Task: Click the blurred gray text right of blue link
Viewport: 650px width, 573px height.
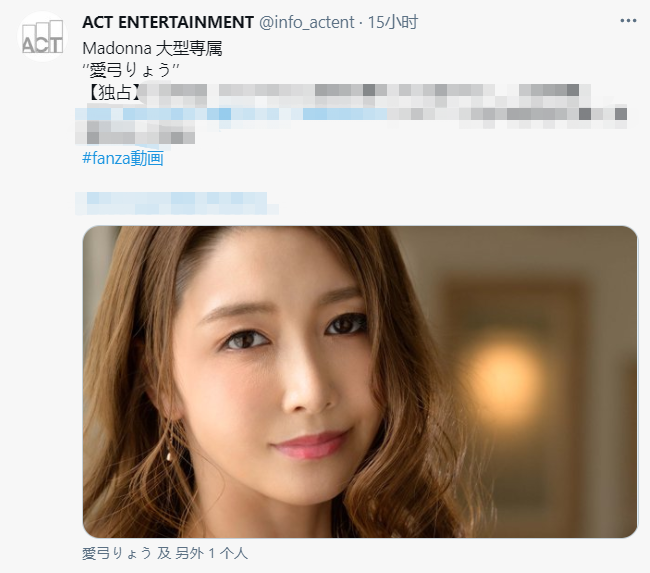Action: 507,114
